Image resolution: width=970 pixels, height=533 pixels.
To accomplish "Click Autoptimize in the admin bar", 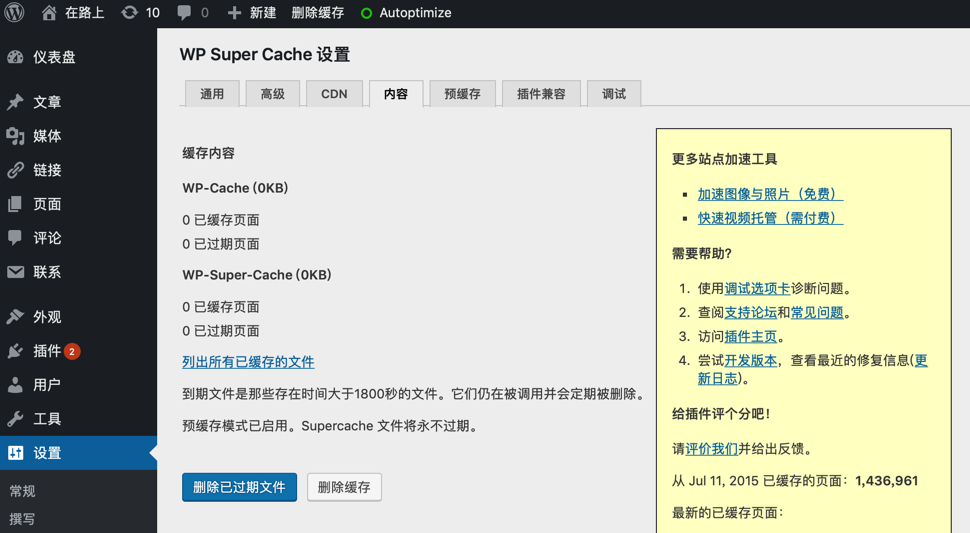I will coord(415,13).
